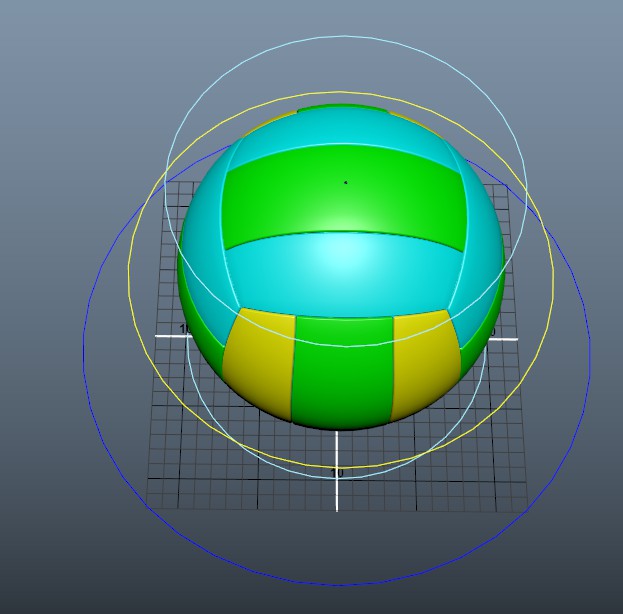Pick the cyan middle band with the highlight
The image size is (623, 614).
[x=344, y=274]
